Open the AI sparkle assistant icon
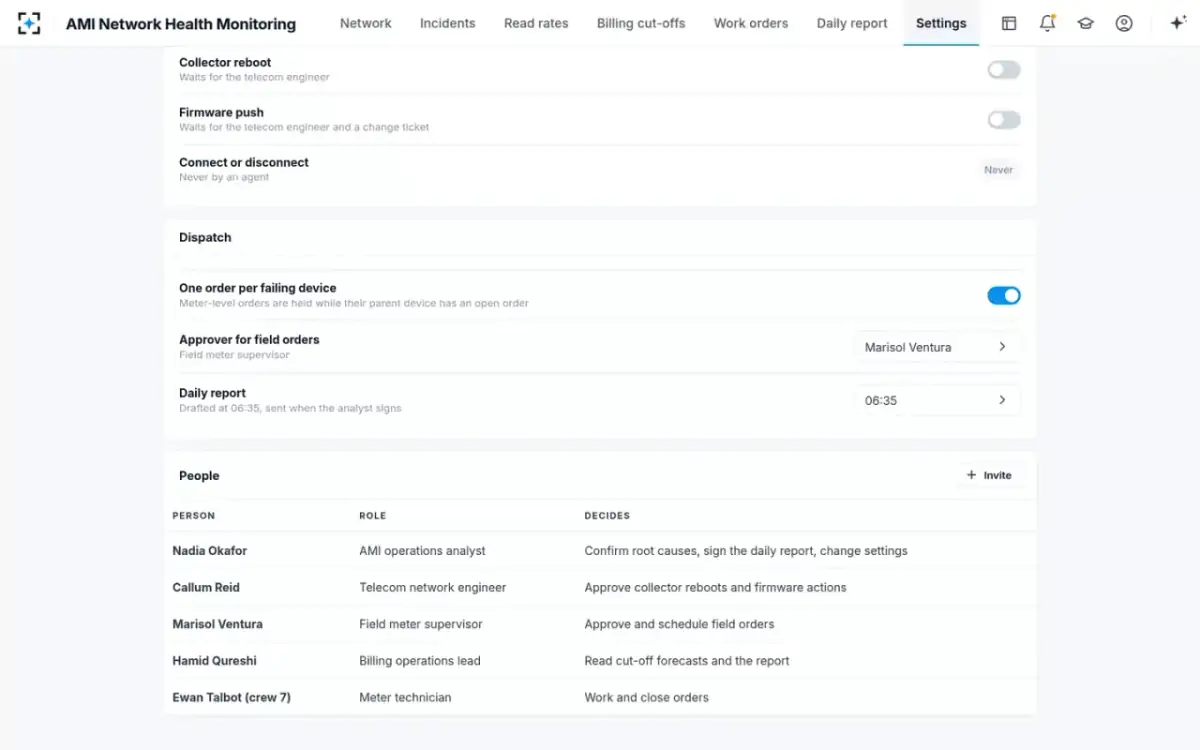This screenshot has width=1200, height=750. click(x=1178, y=23)
